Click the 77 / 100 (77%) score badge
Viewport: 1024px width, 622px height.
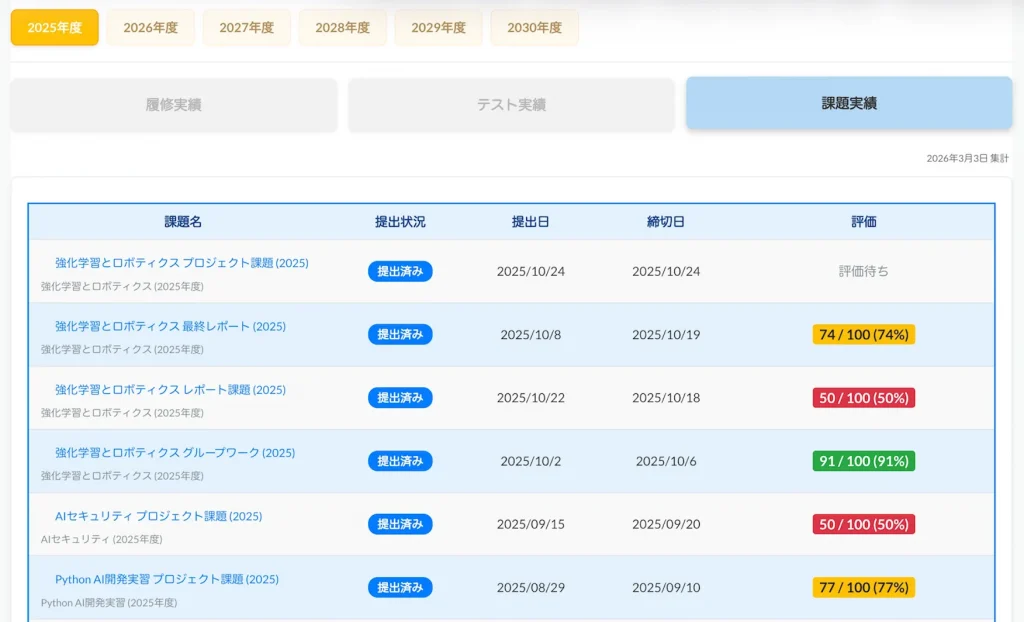[863, 587]
